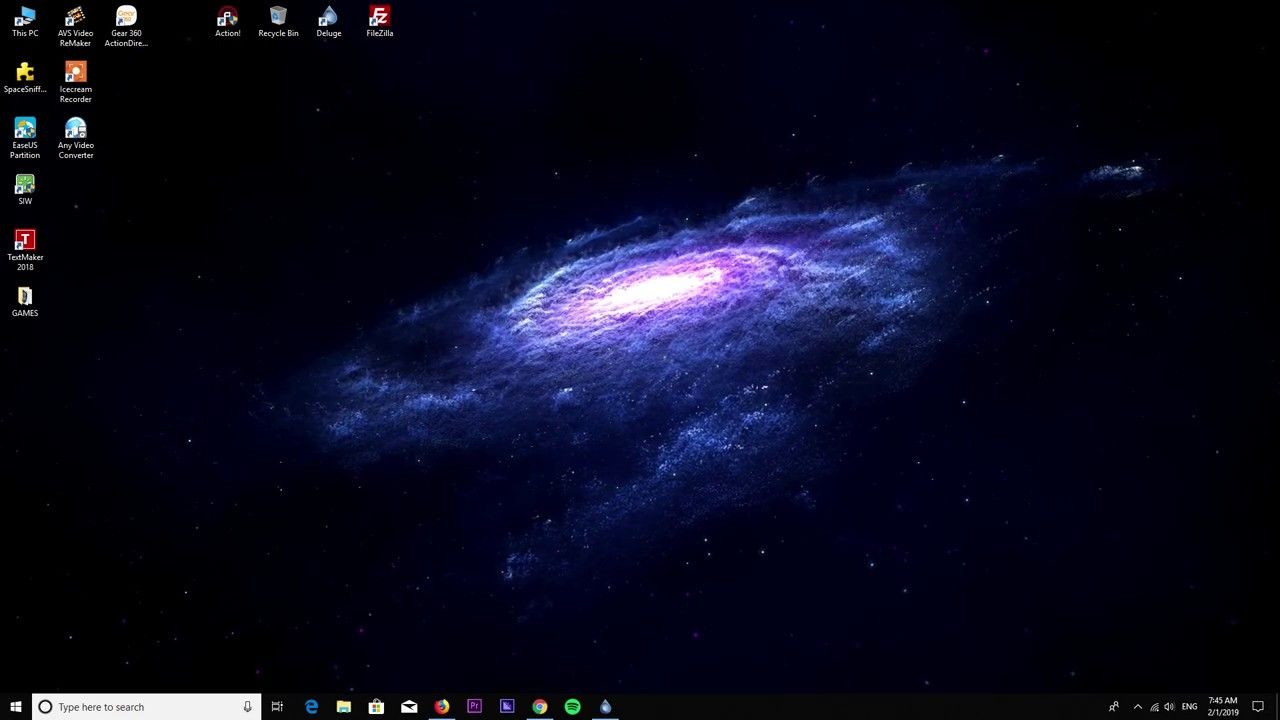
Task: Select the SIW desktop icon
Action: pos(25,190)
